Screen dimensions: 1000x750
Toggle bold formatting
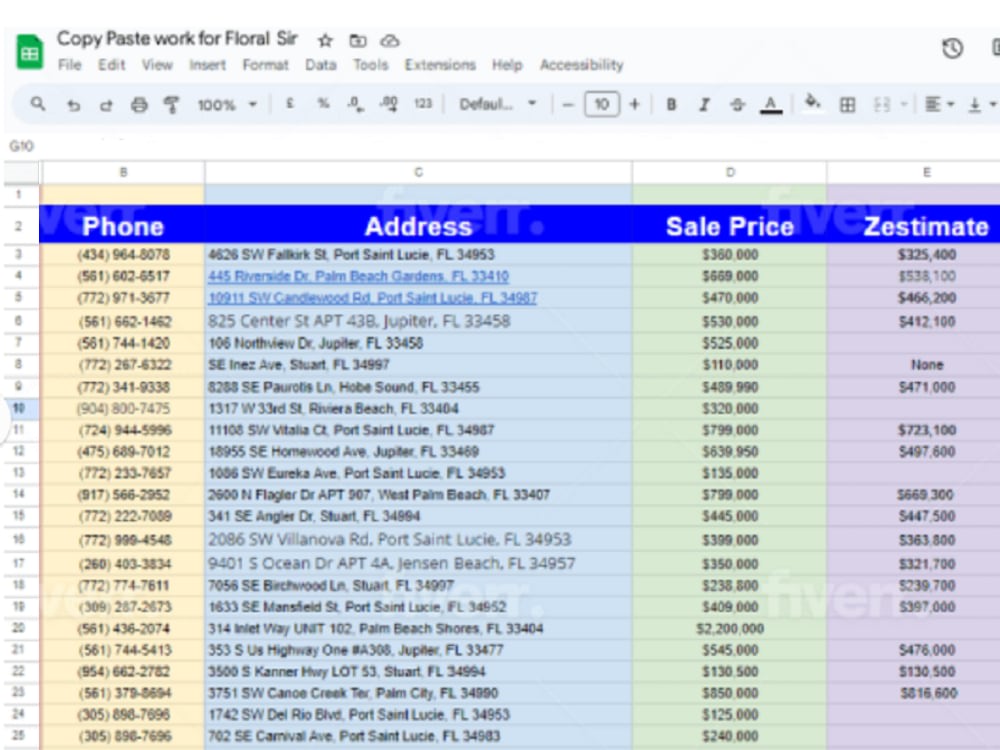pos(671,105)
